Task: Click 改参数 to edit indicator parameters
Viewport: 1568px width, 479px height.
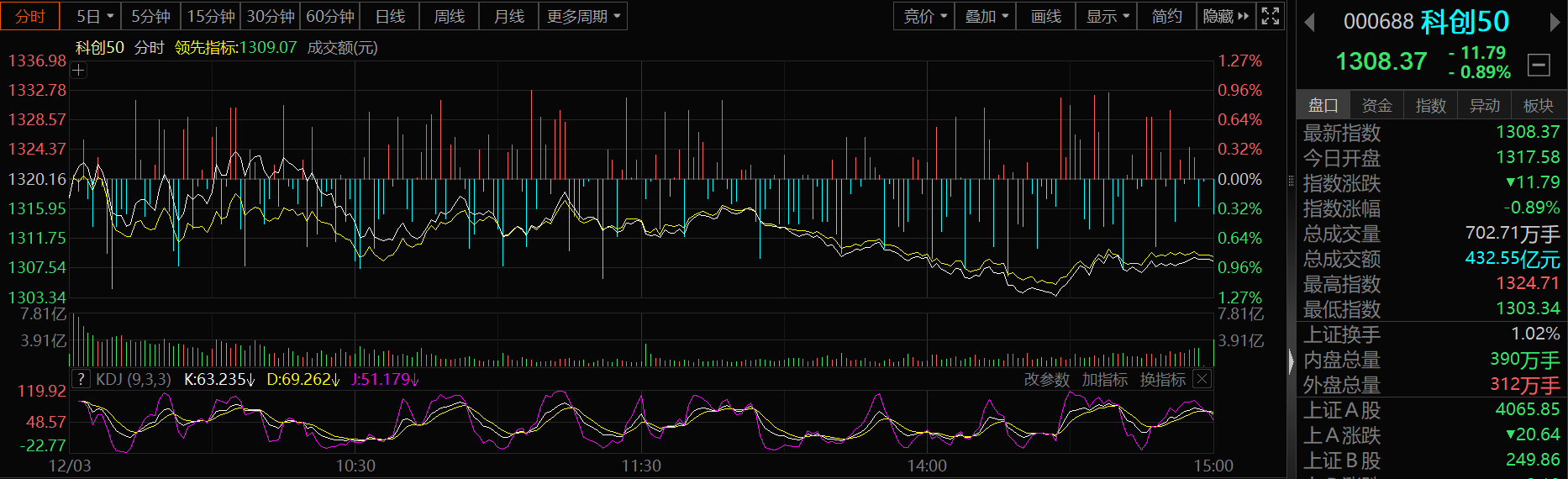Action: [x=1046, y=380]
